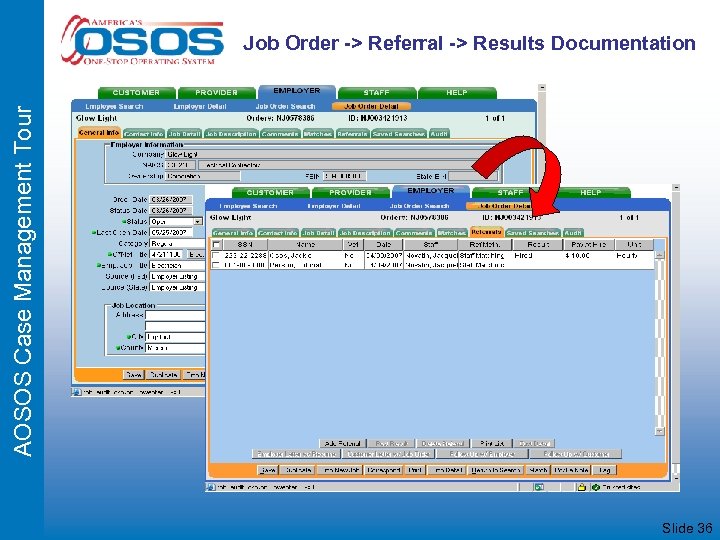Open Referrals sub-tab in the back window
The image size is (720, 540).
[x=352, y=134]
